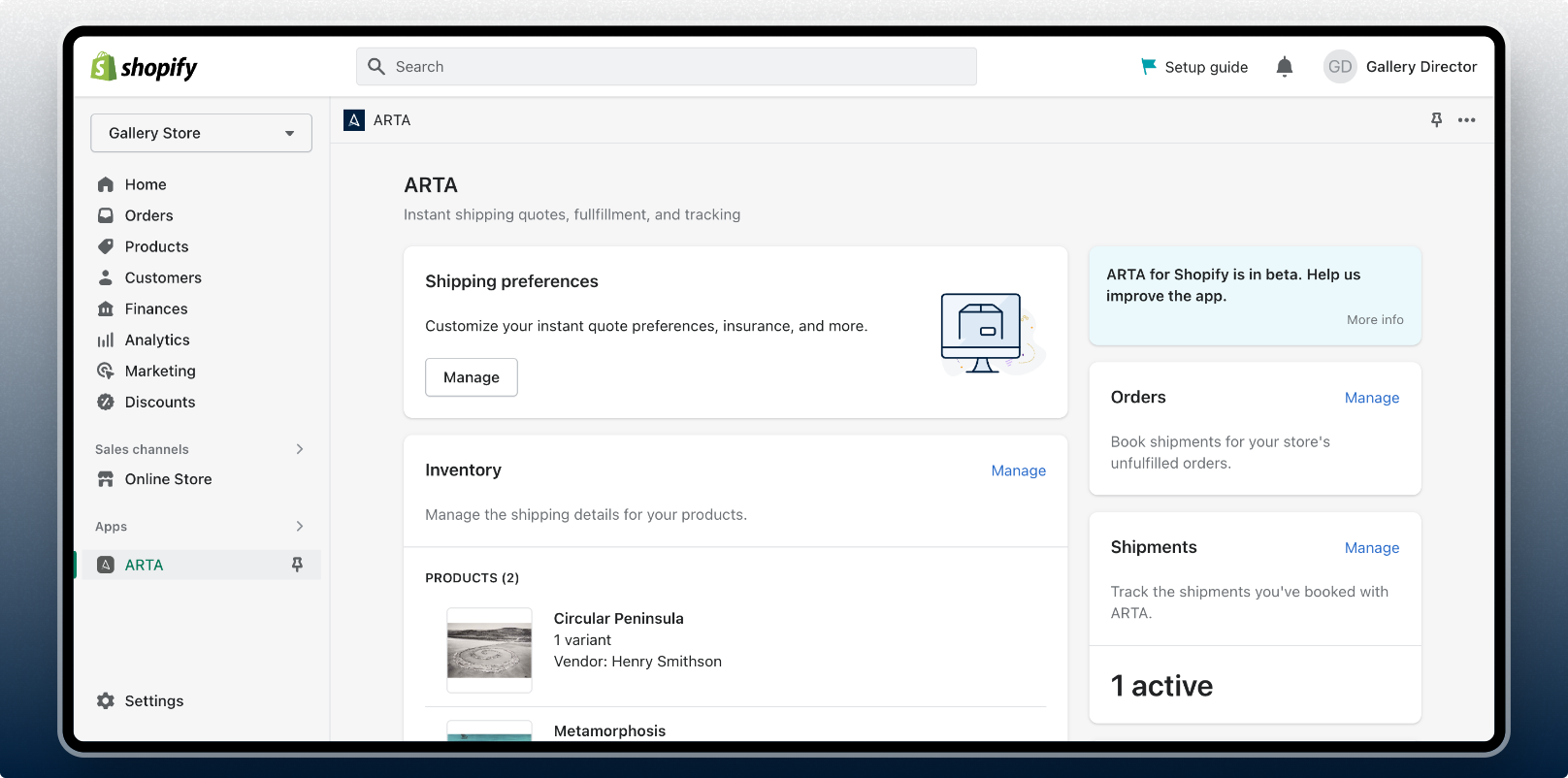
Task: Open Online Store sales channel
Action: click(168, 479)
